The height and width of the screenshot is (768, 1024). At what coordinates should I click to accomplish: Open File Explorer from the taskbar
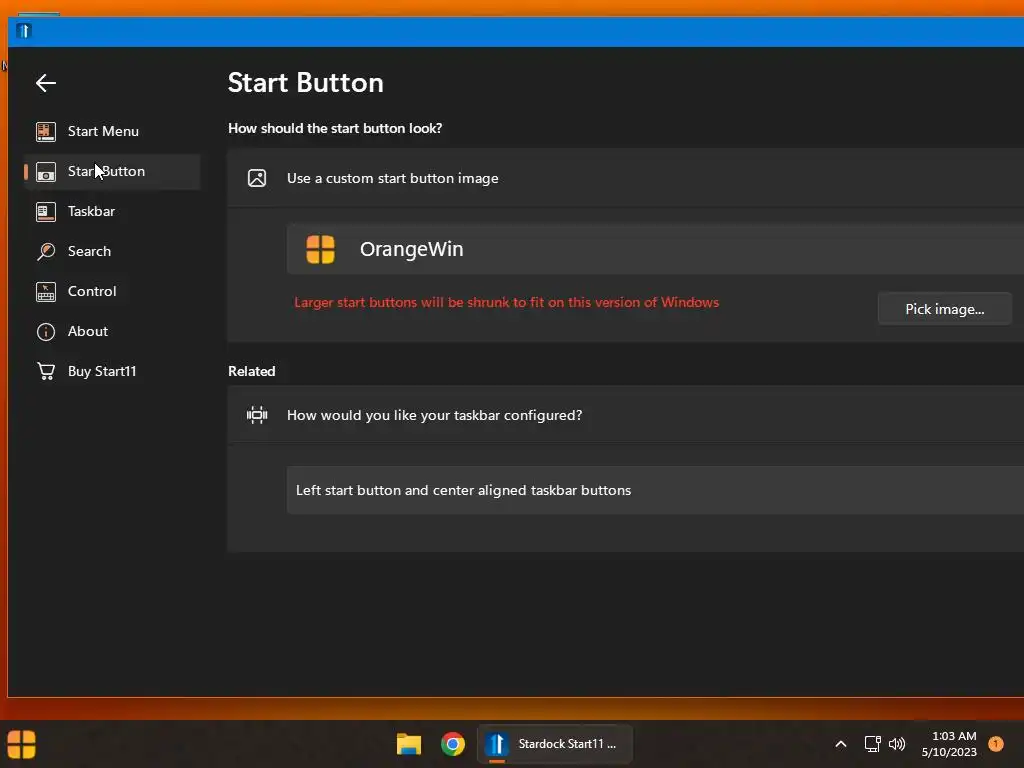pyautogui.click(x=409, y=744)
